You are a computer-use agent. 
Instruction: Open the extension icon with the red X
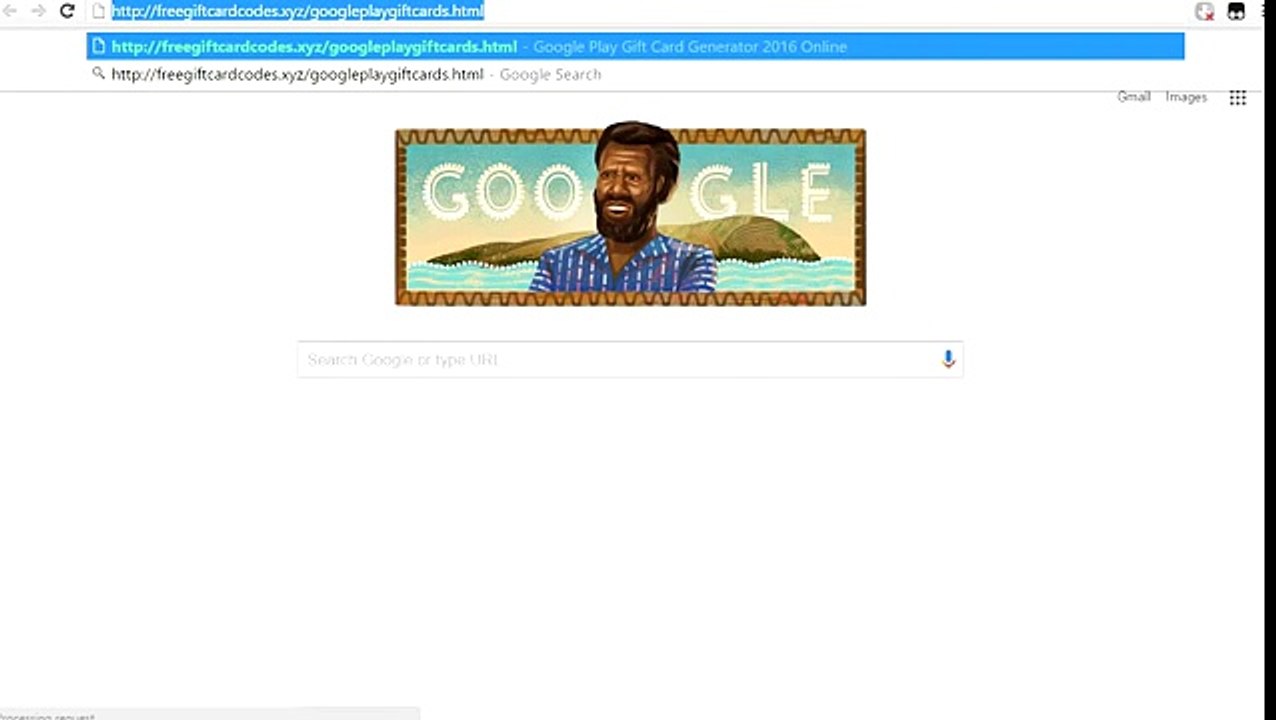pos(1205,12)
